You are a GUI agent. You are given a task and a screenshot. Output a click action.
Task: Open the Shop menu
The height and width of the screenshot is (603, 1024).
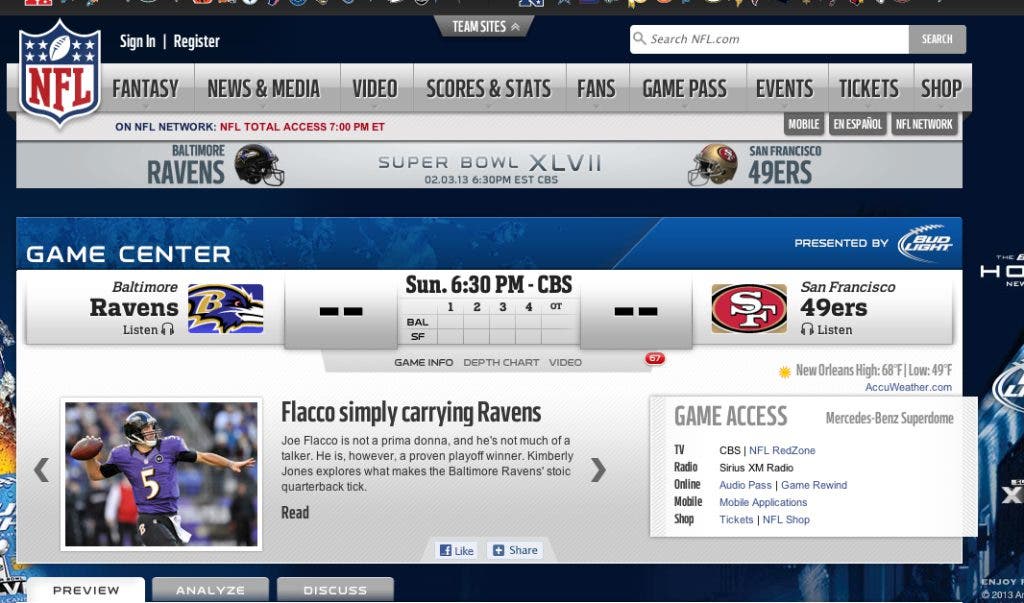pos(941,88)
